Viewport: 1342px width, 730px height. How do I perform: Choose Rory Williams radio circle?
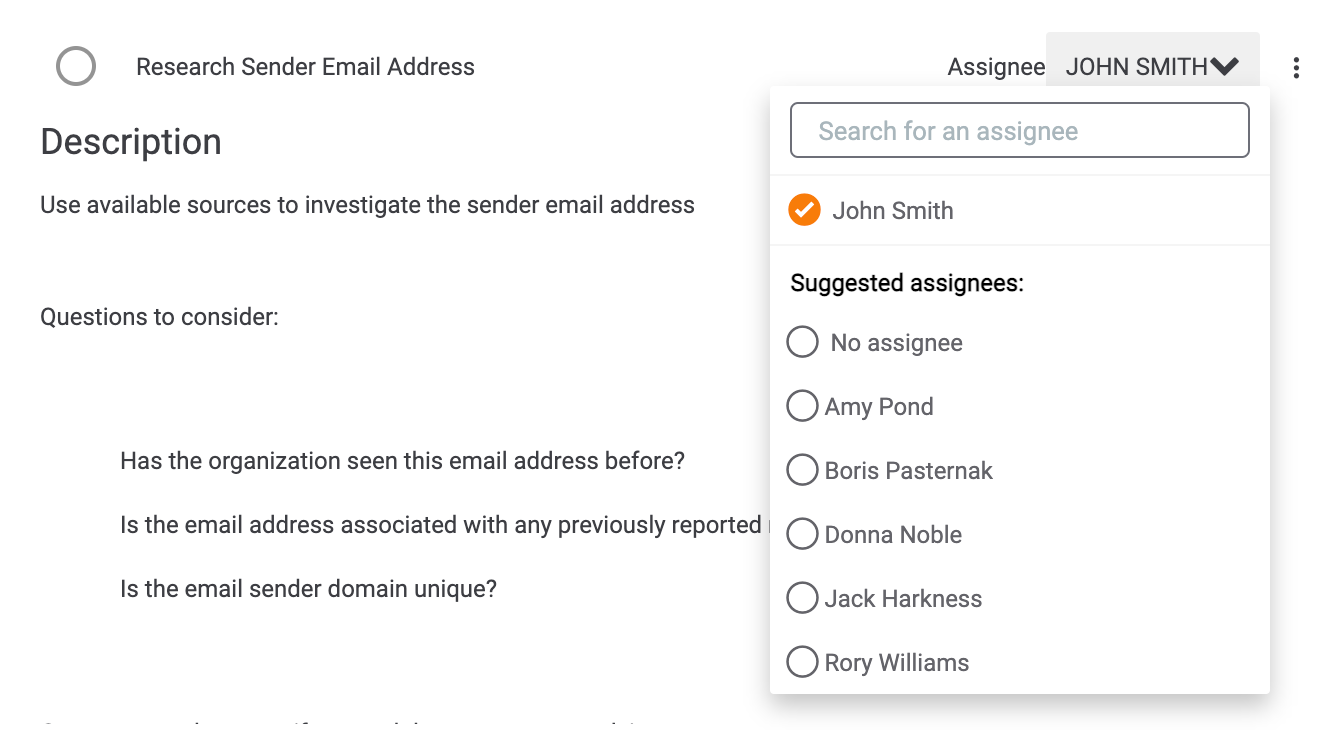pyautogui.click(x=802, y=662)
